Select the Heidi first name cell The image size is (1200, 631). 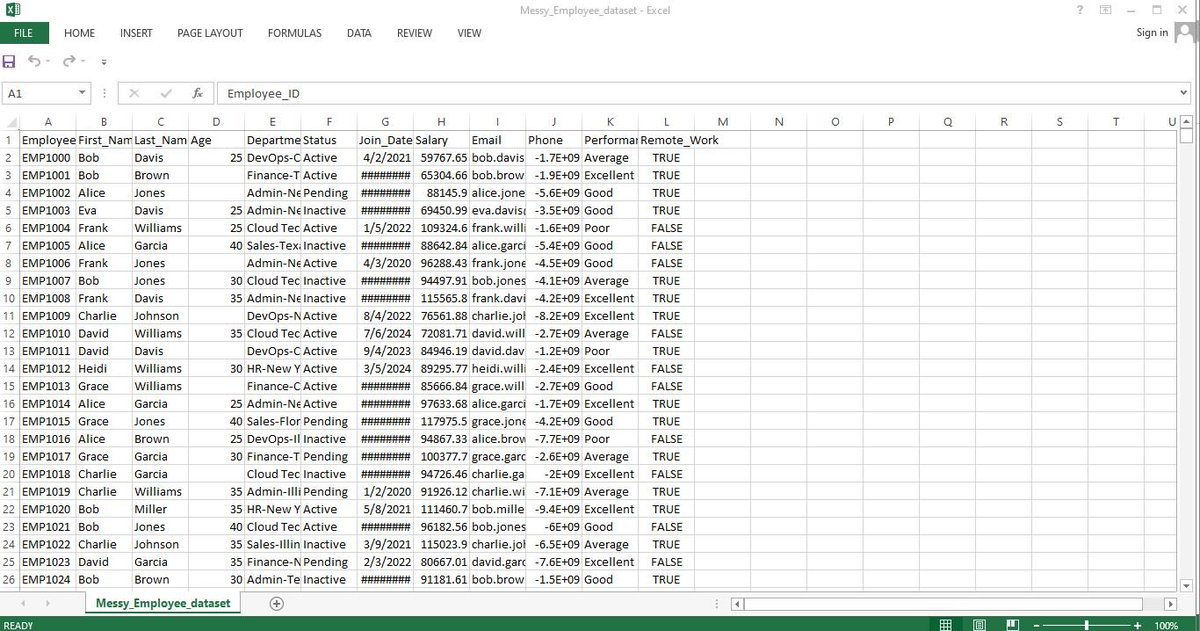pyautogui.click(x=104, y=368)
